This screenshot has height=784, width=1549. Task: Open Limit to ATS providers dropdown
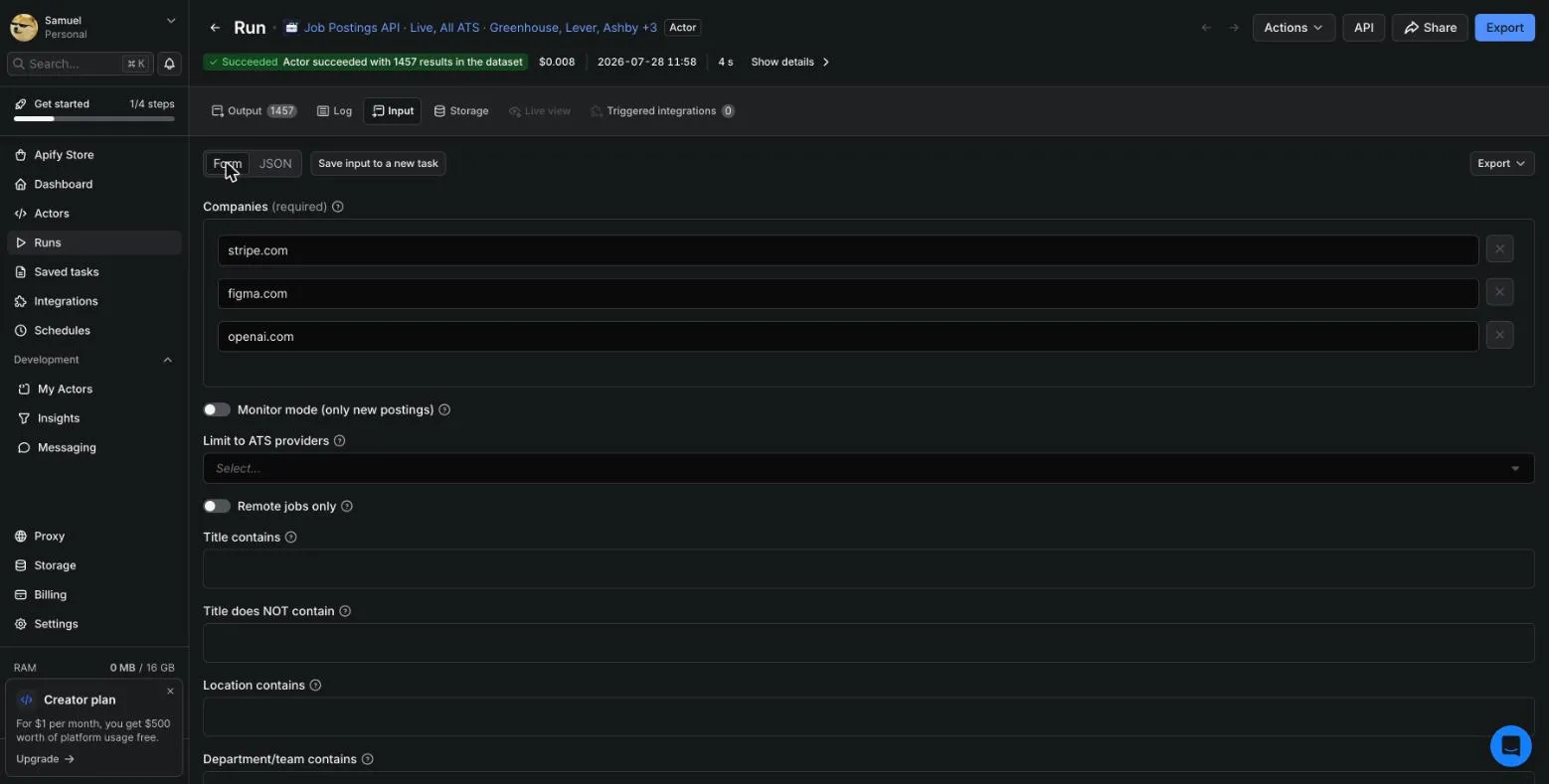click(868, 468)
